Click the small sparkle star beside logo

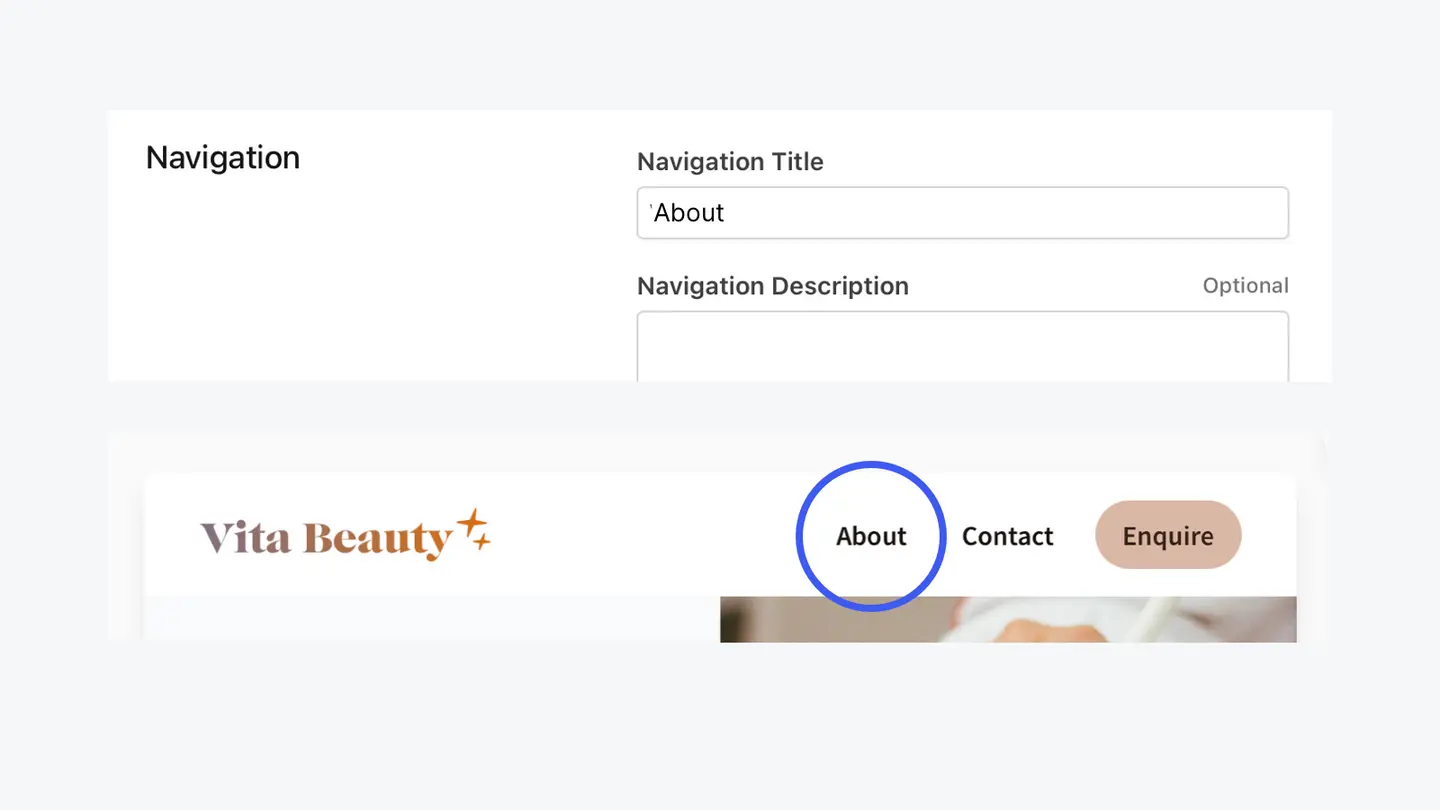click(482, 543)
